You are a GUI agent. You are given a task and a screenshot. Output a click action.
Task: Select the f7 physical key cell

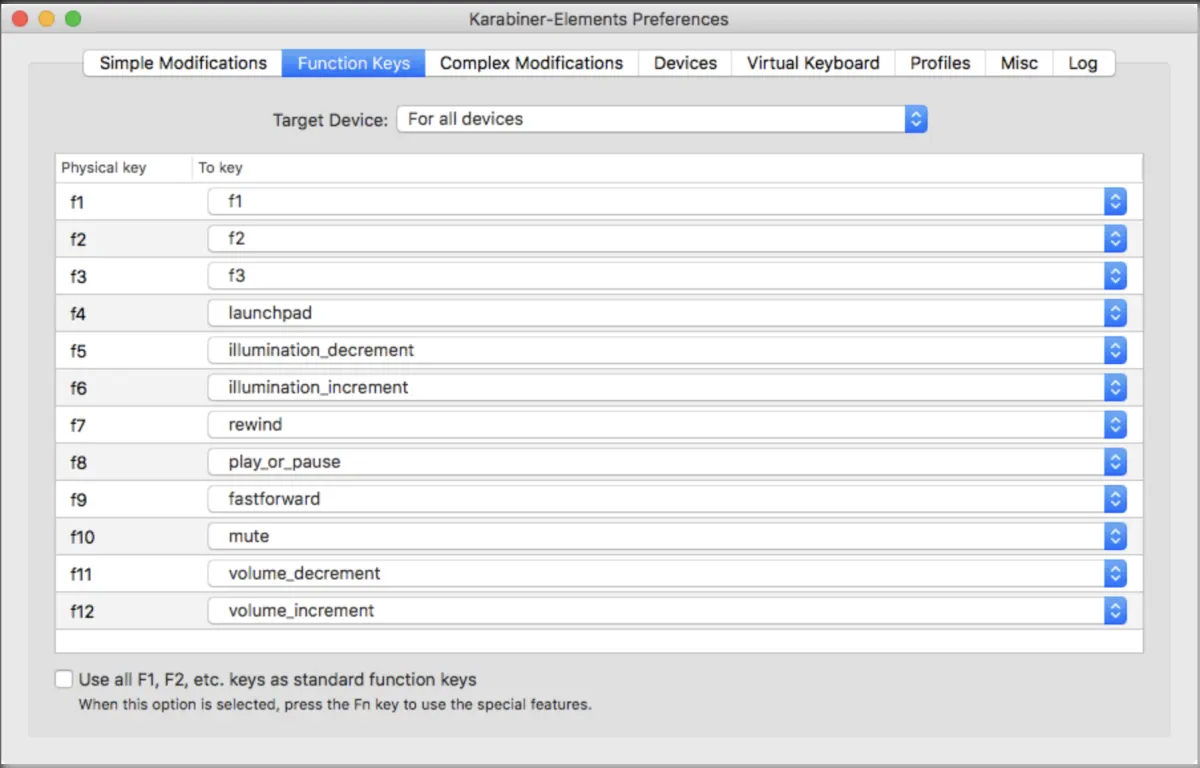click(124, 424)
